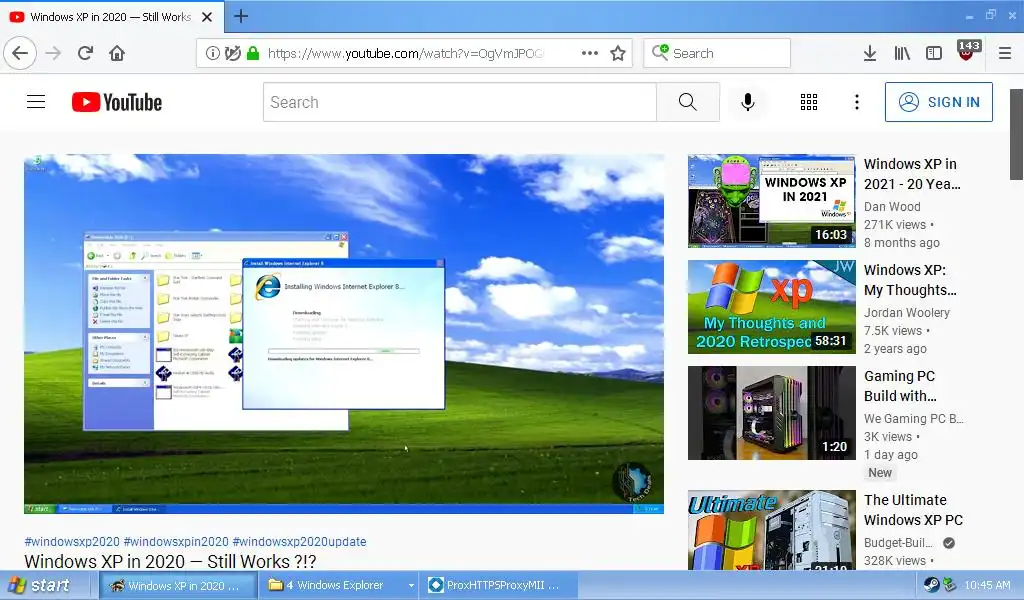
Task: Click the Steam tray icon
Action: 931,585
